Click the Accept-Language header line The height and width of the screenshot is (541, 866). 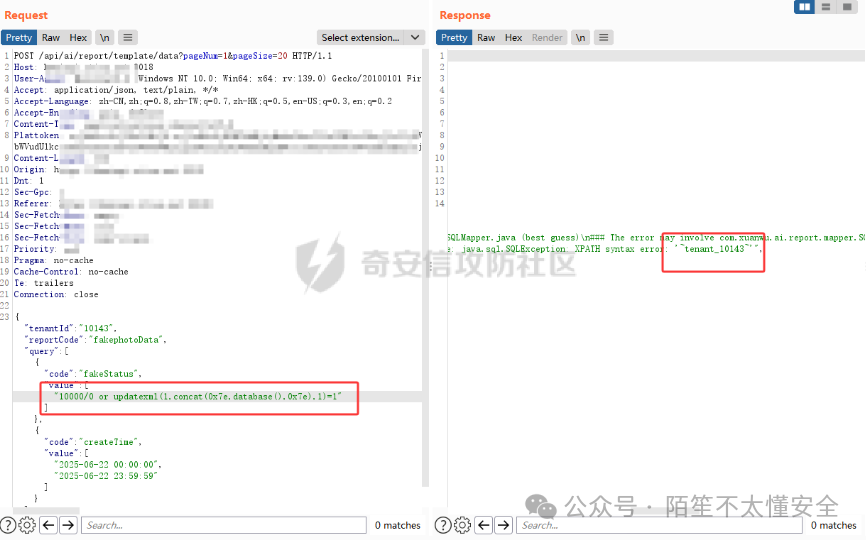point(203,101)
